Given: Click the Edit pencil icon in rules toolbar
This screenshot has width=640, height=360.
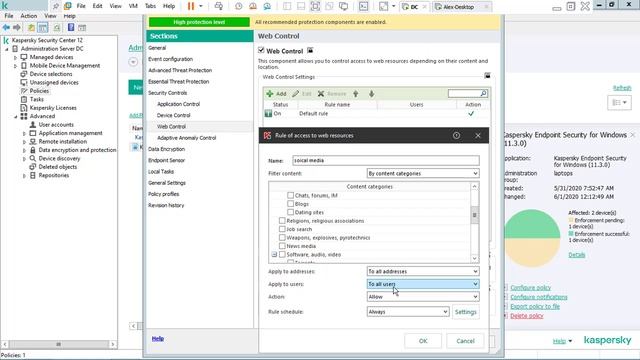Looking at the screenshot, I should point(296,94).
